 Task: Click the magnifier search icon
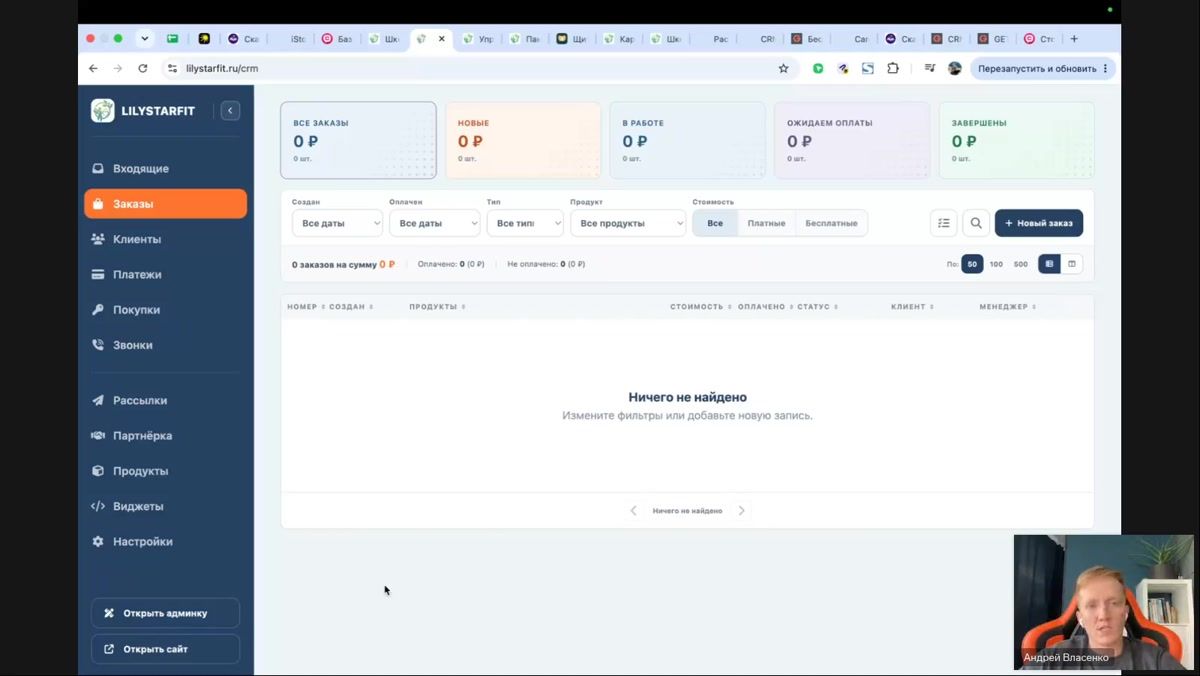pyautogui.click(x=976, y=223)
